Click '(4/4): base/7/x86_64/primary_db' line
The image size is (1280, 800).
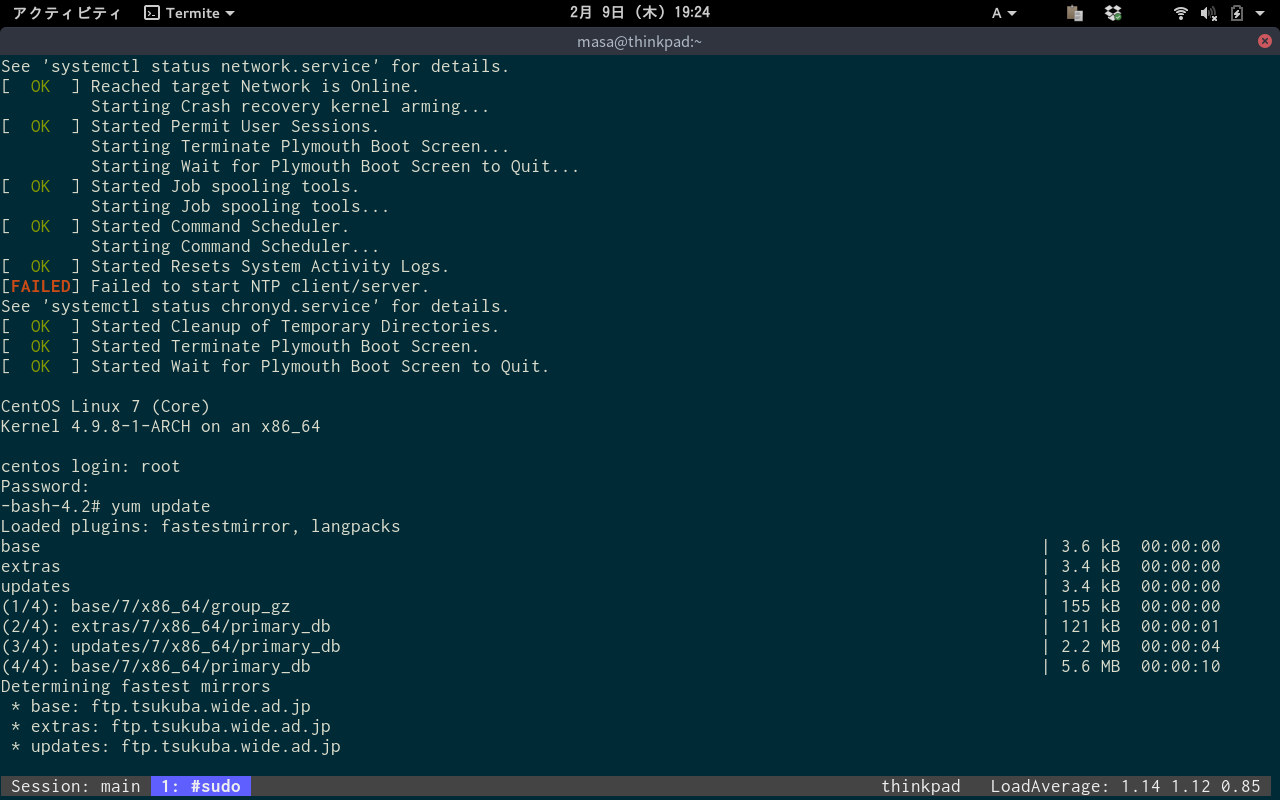[156, 666]
